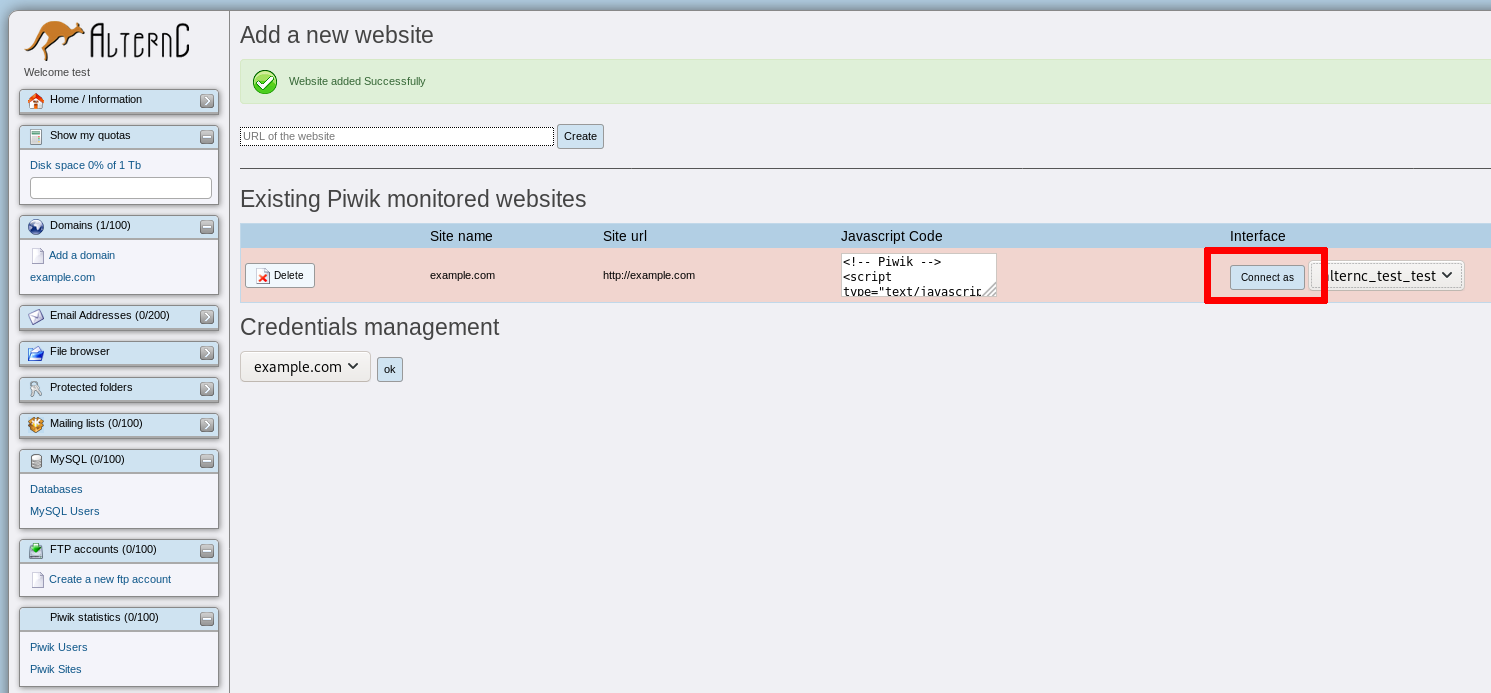This screenshot has height=693, width=1491.
Task: Click the Mailing lists icon
Action: (36, 425)
